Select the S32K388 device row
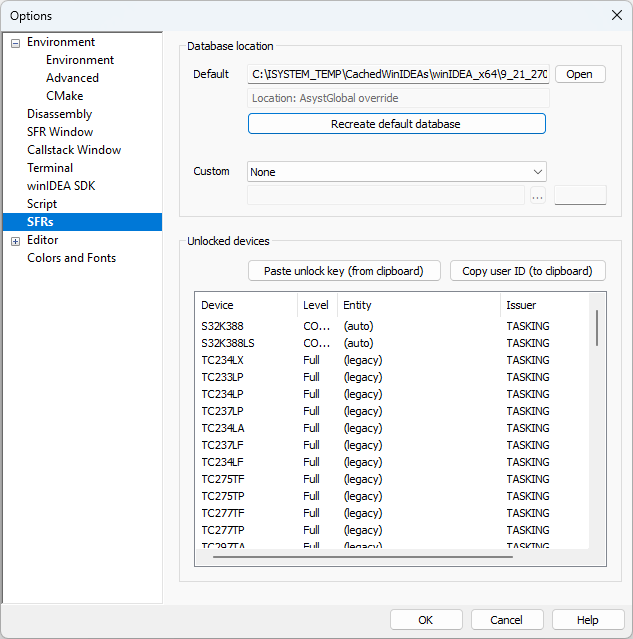The height and width of the screenshot is (639, 633). (x=222, y=326)
